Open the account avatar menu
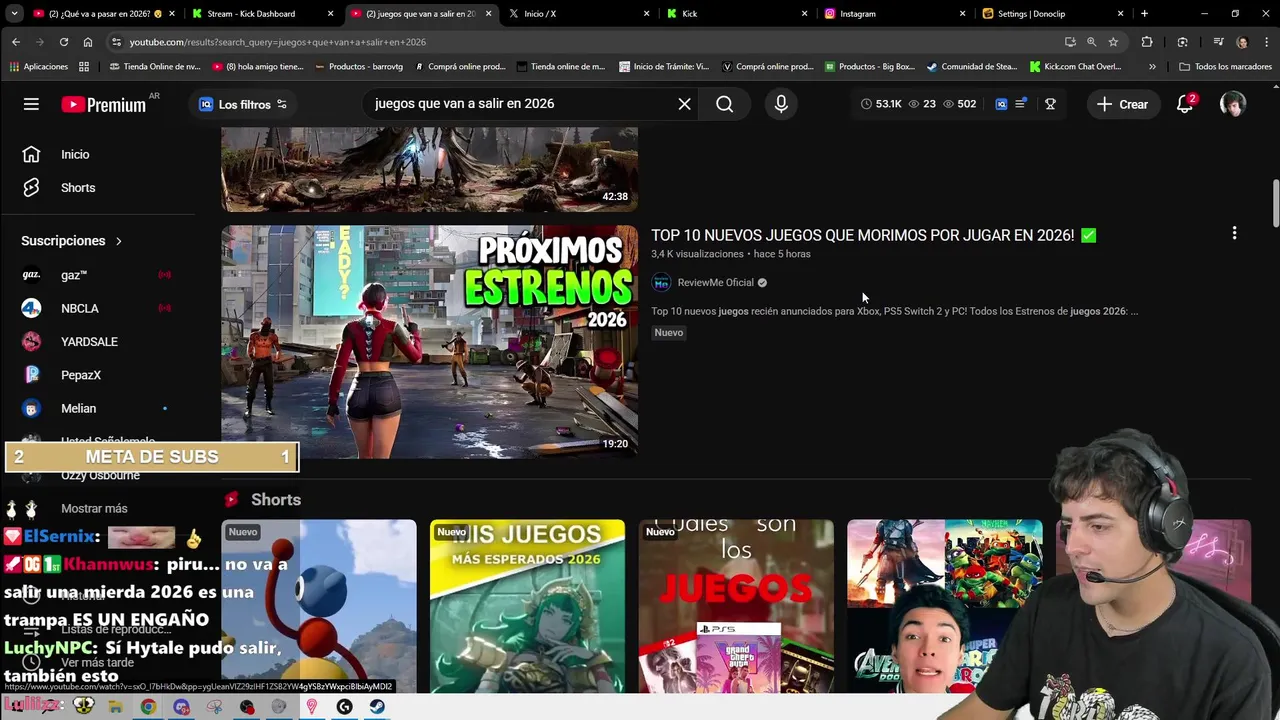 coord(1232,104)
